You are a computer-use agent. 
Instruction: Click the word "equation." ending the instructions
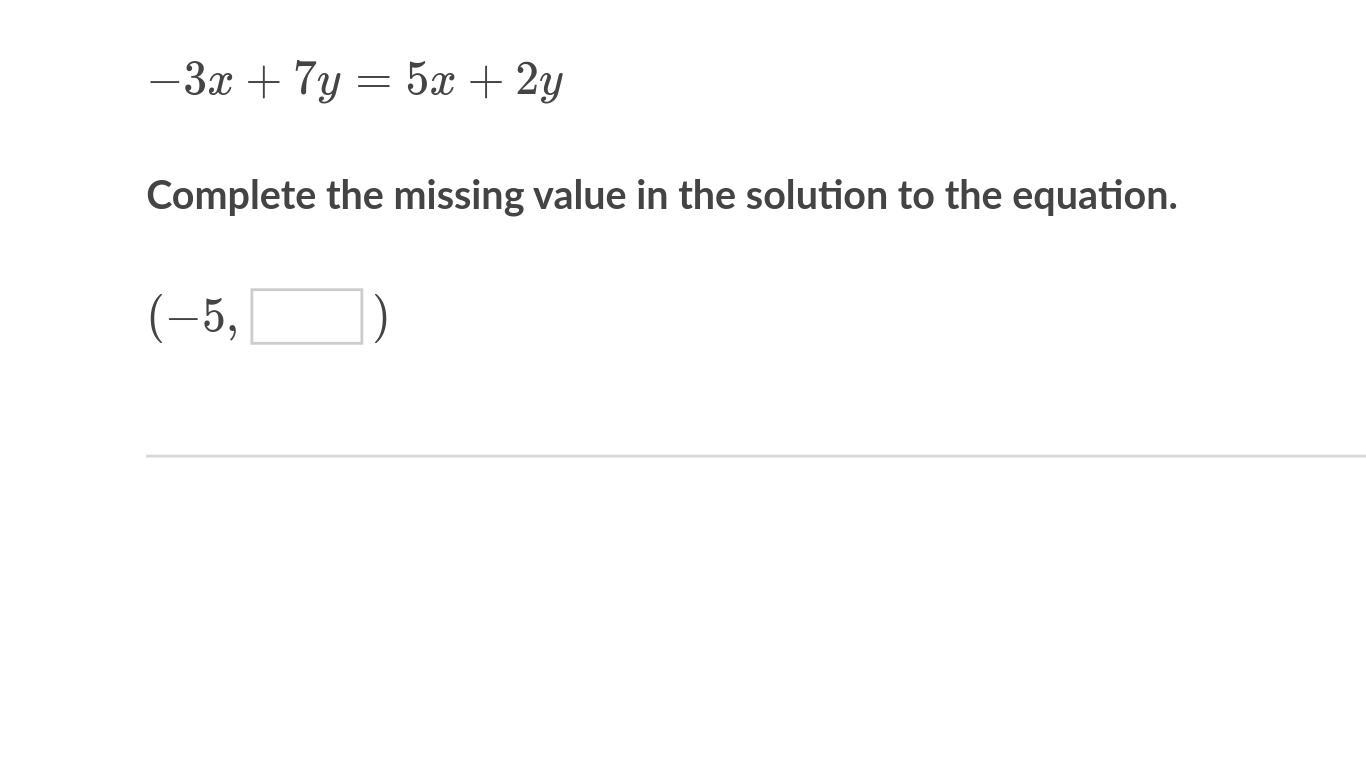point(1094,196)
